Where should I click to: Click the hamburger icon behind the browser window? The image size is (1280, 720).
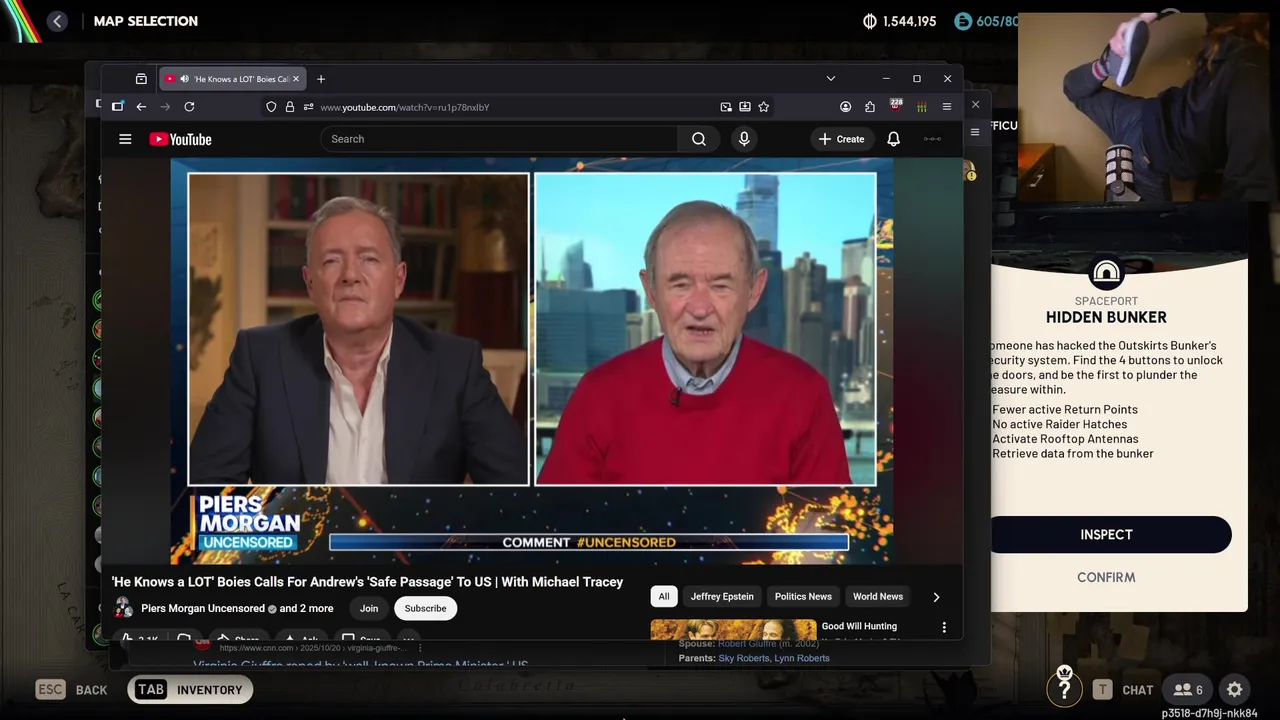point(975,132)
